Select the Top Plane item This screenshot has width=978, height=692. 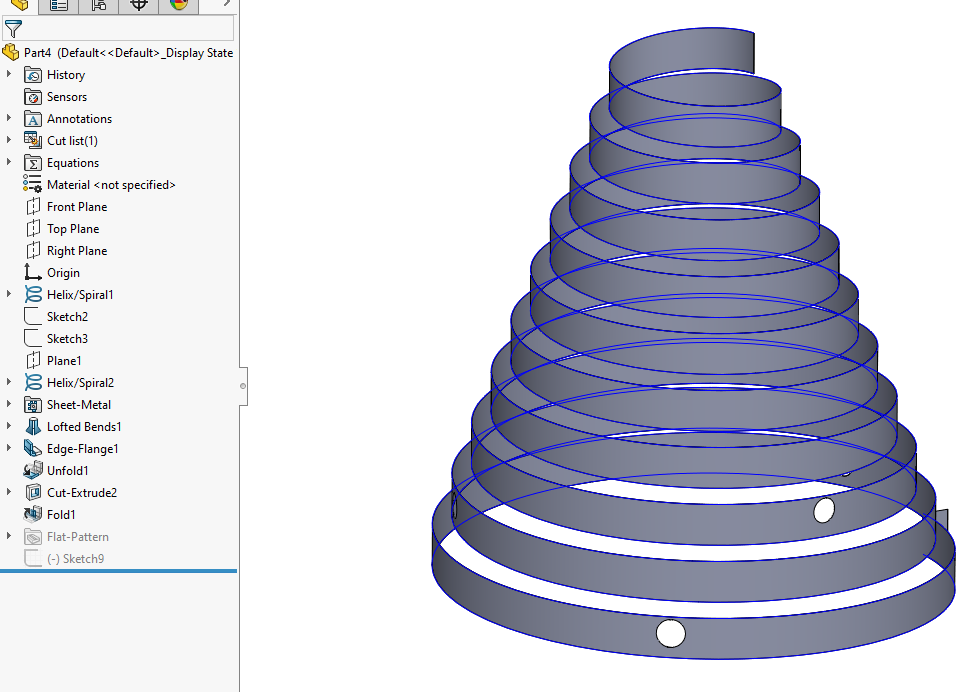point(73,229)
